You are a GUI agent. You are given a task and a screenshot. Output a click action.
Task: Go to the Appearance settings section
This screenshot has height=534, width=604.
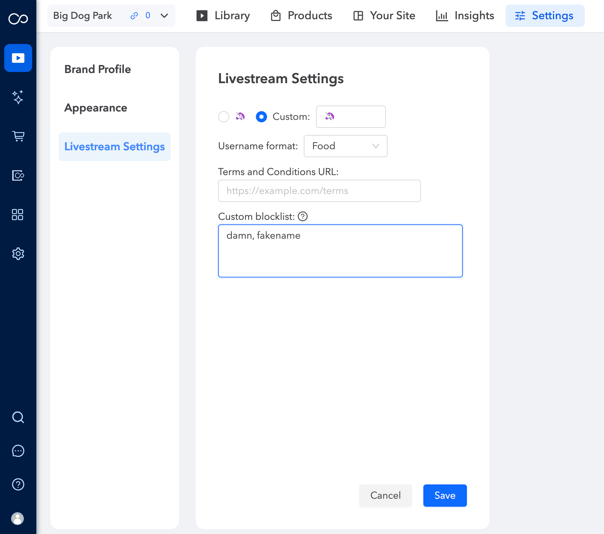(96, 108)
